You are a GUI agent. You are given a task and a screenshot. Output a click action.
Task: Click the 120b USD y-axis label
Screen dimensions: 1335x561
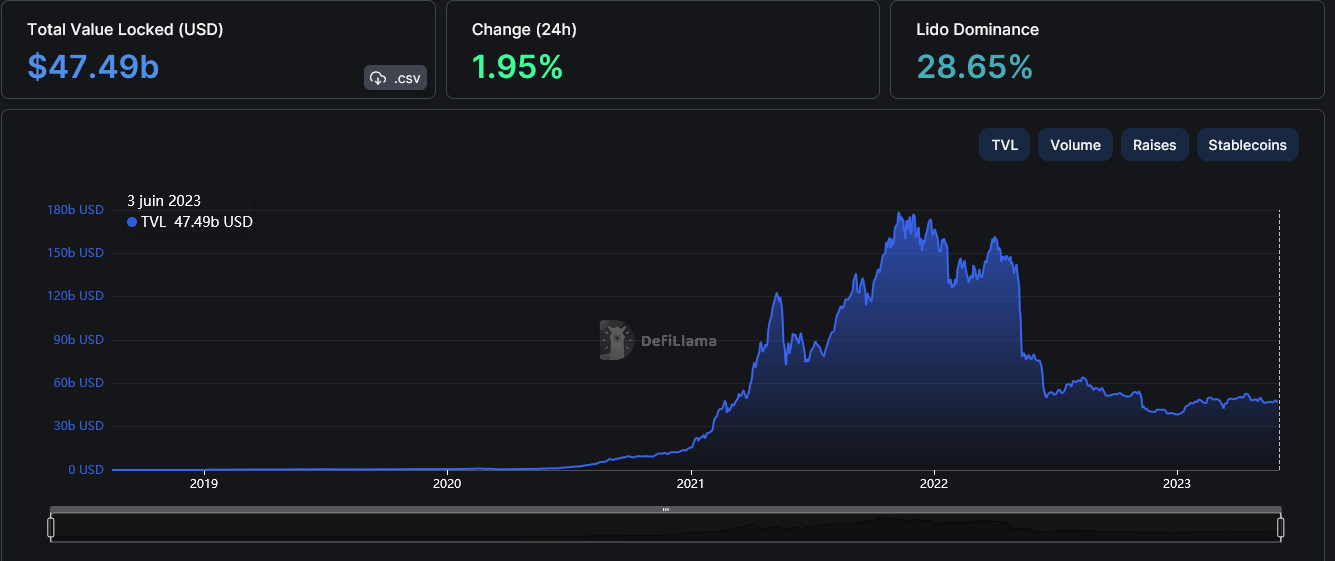[x=75, y=296]
